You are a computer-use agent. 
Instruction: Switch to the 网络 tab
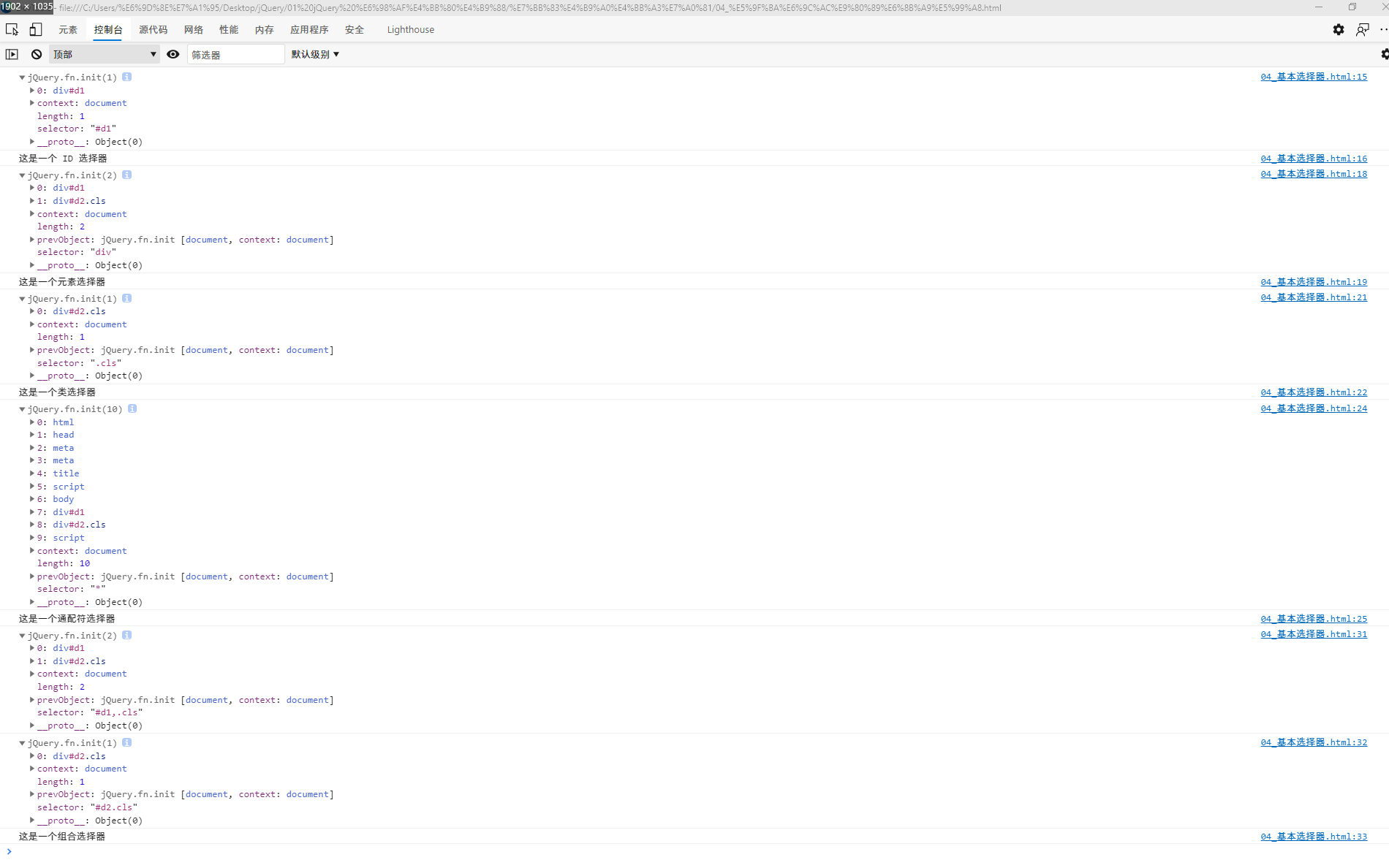click(194, 30)
